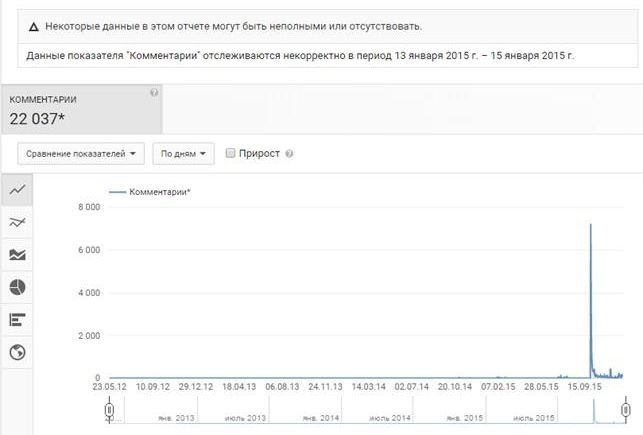643x435 pixels.
Task: Open the По дням granularity dropdown
Action: [183, 154]
